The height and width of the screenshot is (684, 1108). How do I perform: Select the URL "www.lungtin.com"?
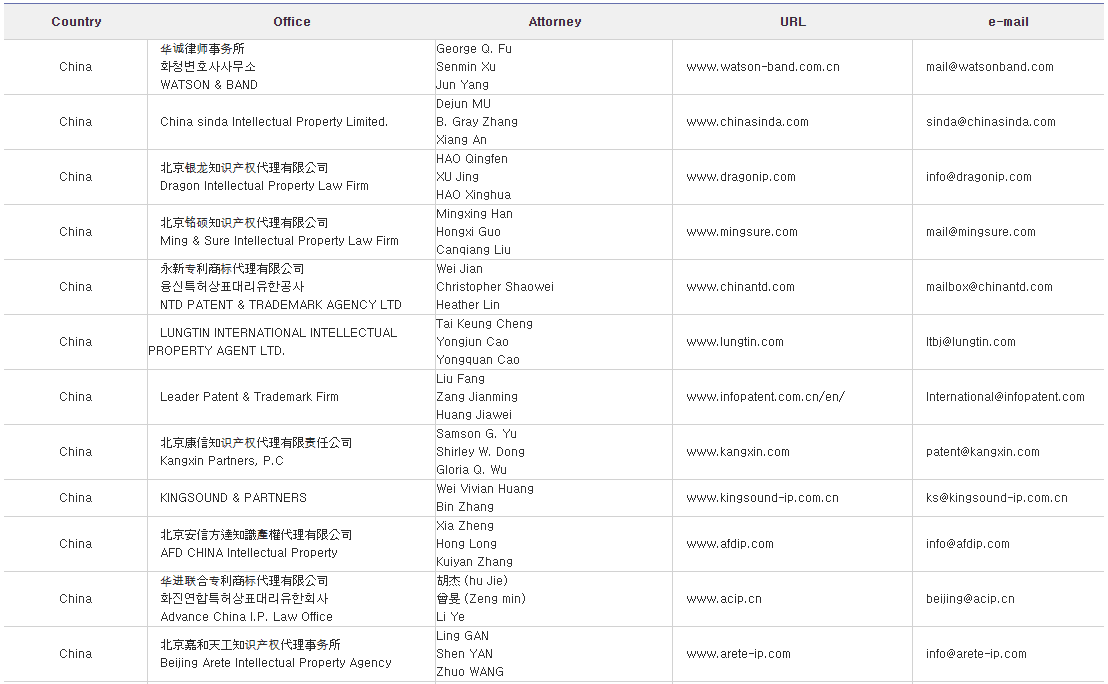pos(735,343)
